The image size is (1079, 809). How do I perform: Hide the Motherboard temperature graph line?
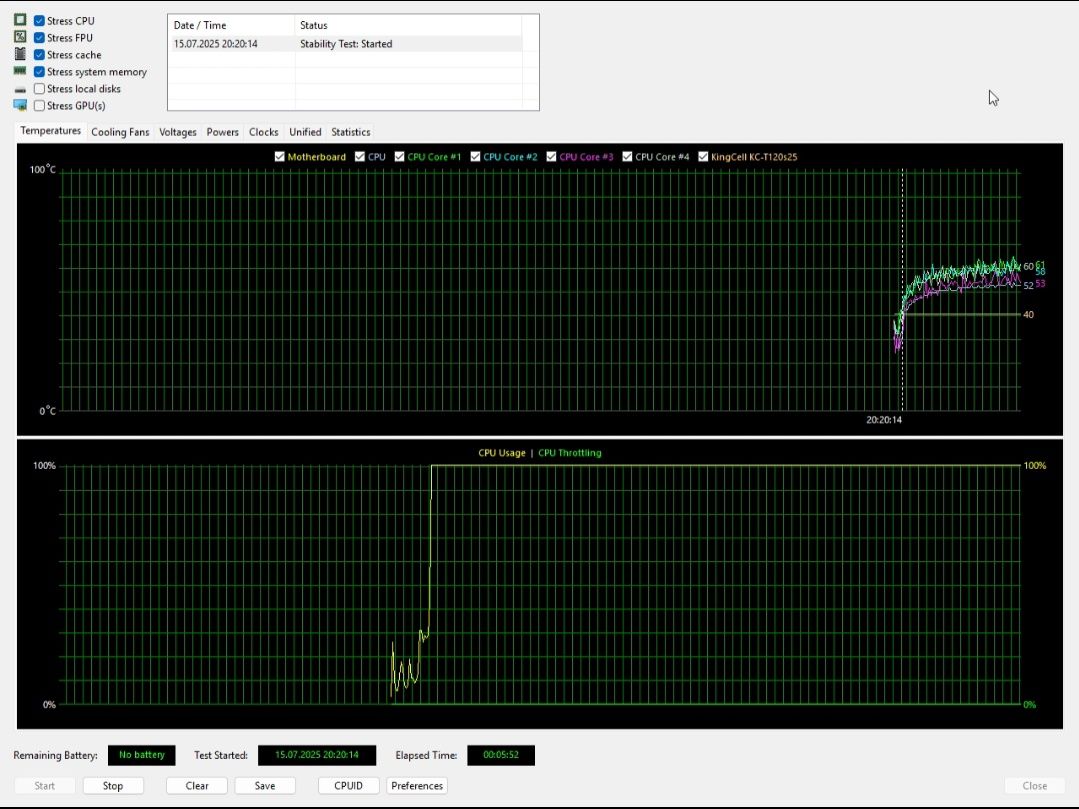pos(279,156)
